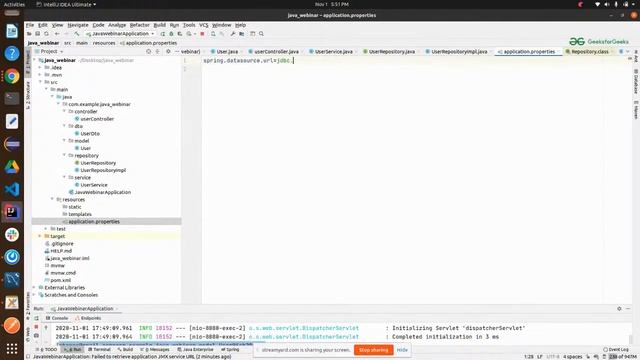This screenshot has width=640, height=360.
Task: Collapse the repository package node
Action: (64, 156)
